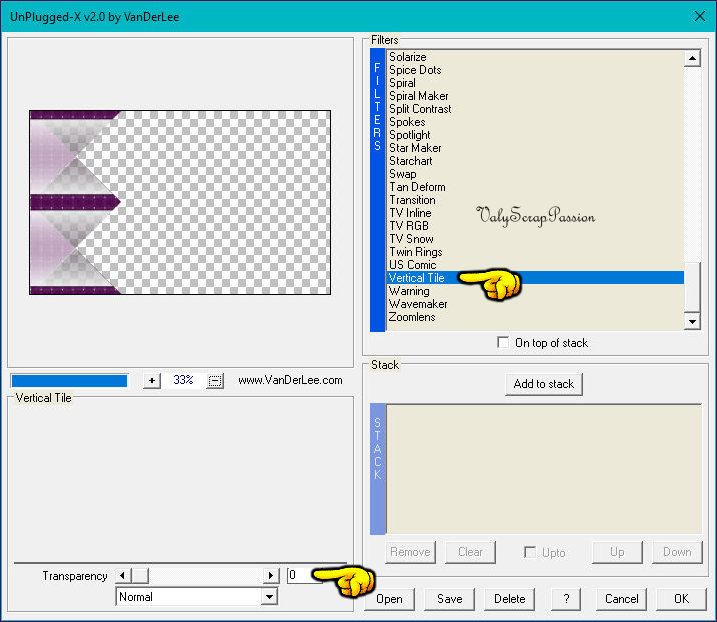Click the question mark help button

pyautogui.click(x=566, y=599)
